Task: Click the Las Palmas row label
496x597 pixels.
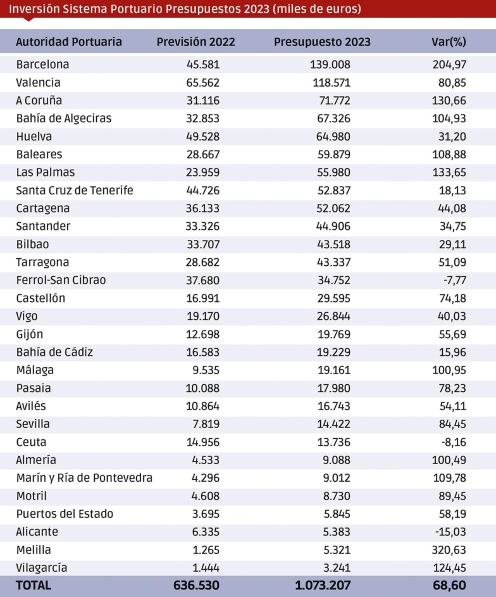Action: pos(45,172)
